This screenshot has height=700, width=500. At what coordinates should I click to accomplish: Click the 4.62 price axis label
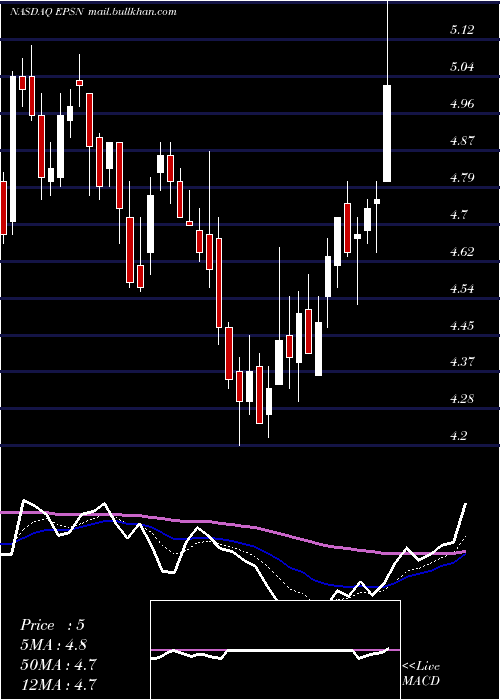coord(462,252)
